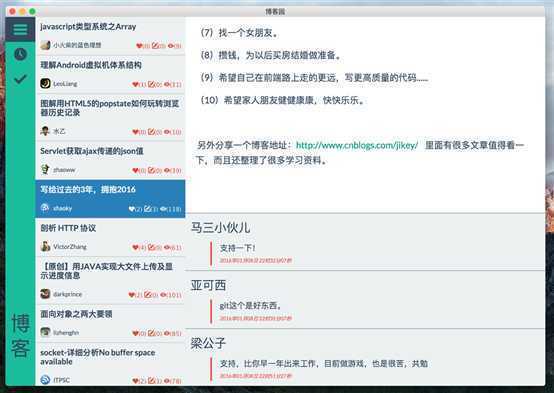554x393 pixels.
Task: Click commenter name 亚可西
Action: tap(208, 285)
